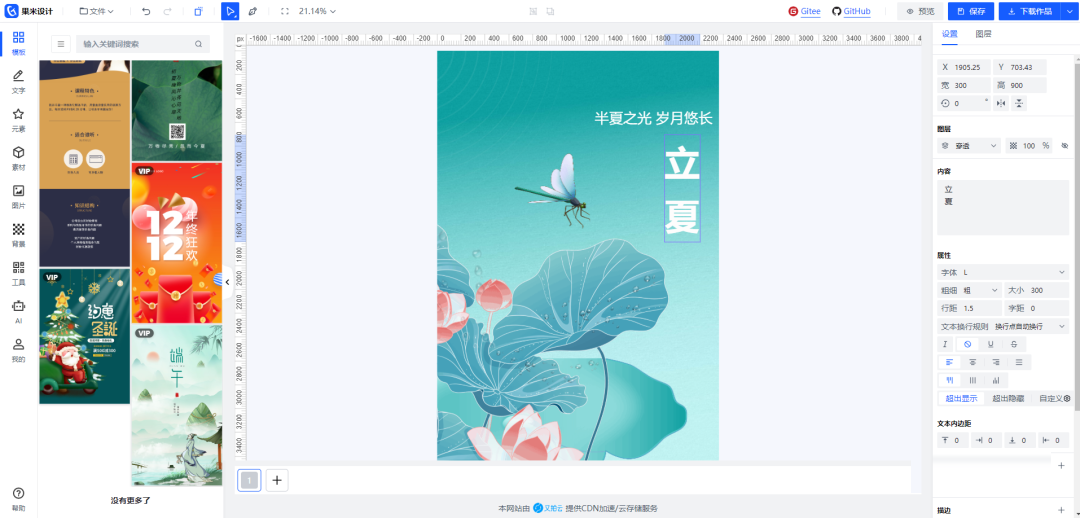Switch to the 图层 layers tab

[x=983, y=34]
